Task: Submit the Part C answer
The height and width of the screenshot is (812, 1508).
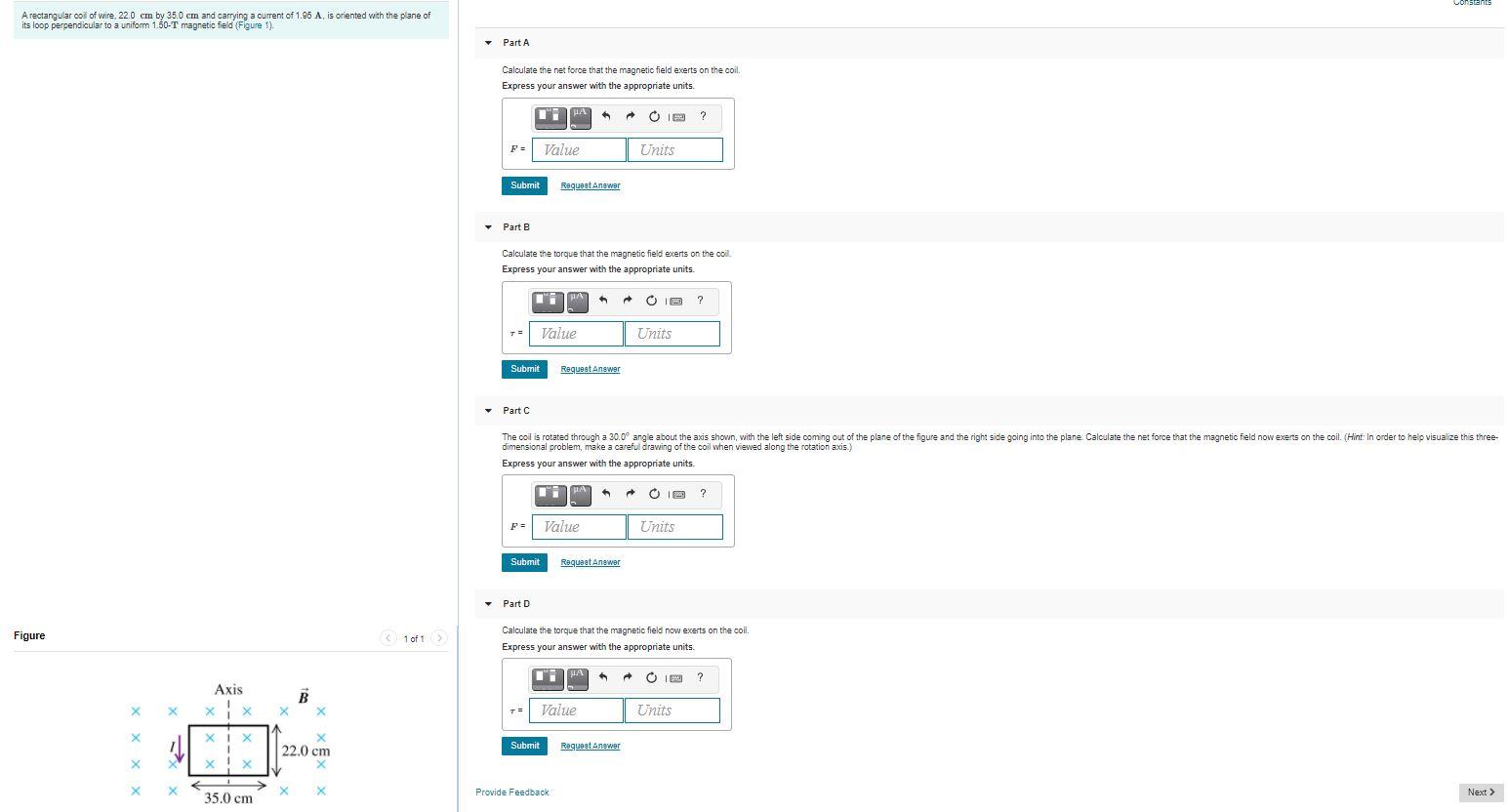Action: [x=524, y=562]
